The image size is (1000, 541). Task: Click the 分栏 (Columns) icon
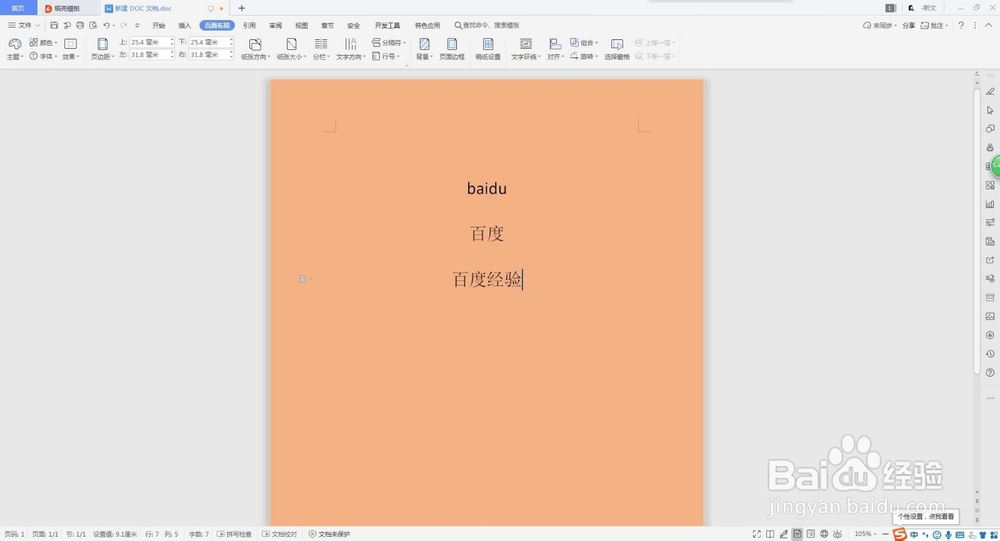321,44
